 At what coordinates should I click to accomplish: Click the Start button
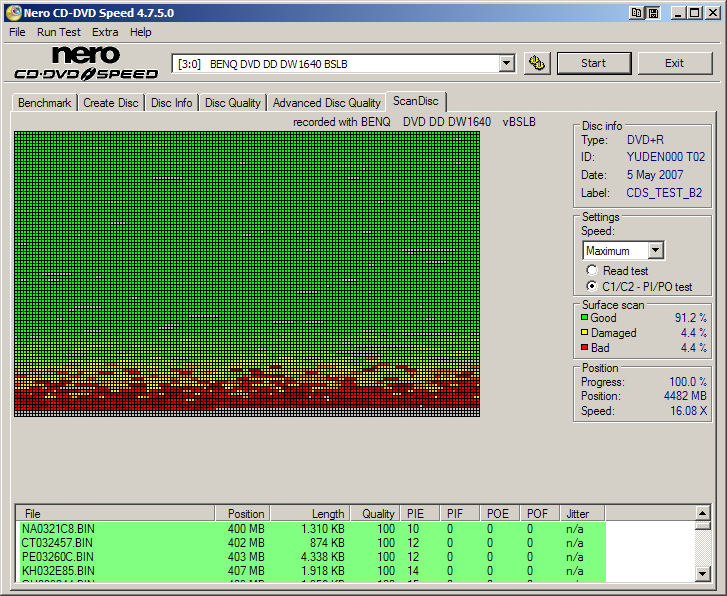[594, 63]
